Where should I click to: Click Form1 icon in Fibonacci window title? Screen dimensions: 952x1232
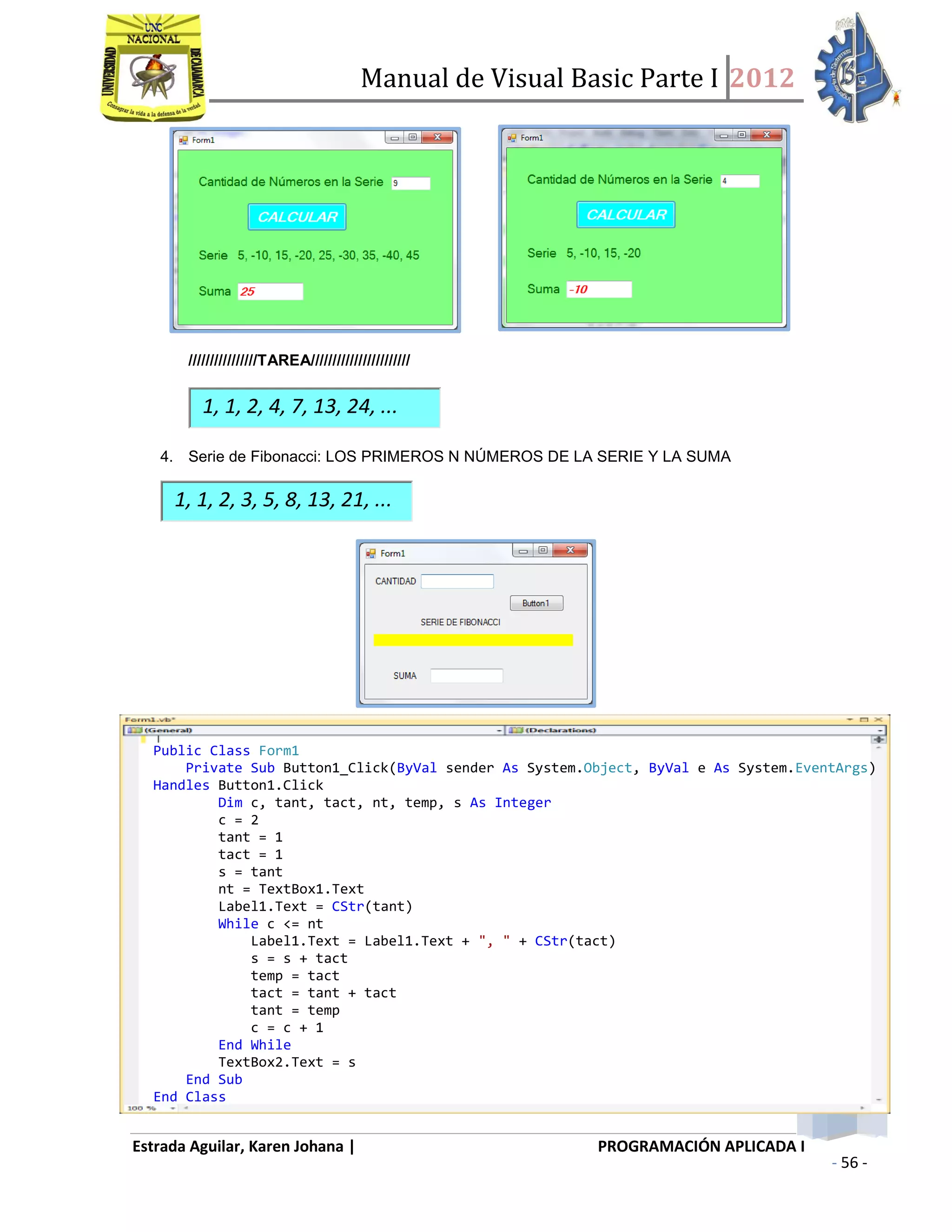click(370, 553)
